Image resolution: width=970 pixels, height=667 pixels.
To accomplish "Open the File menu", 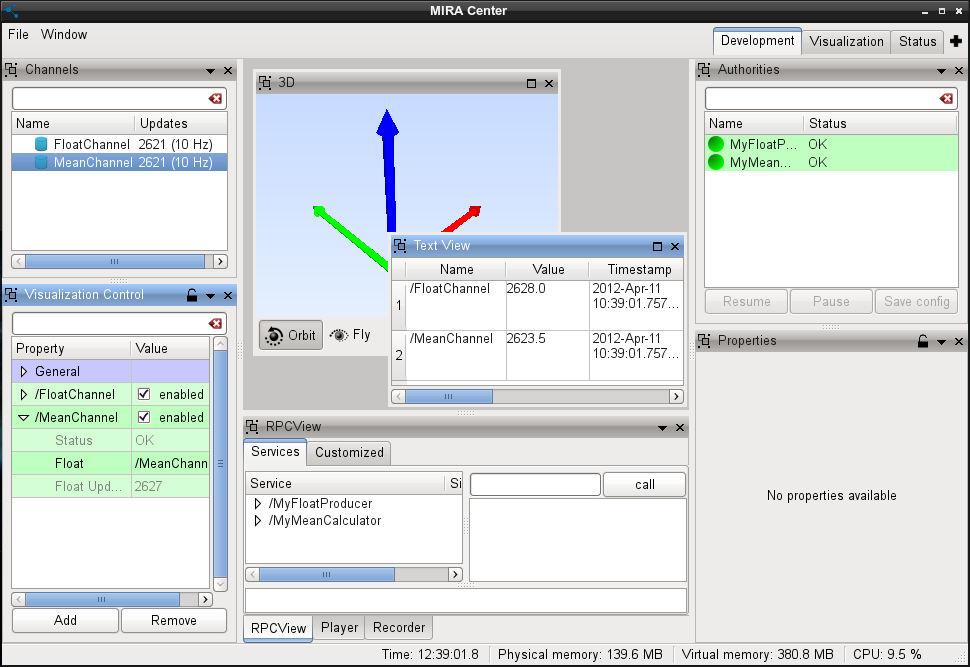I will [17, 34].
